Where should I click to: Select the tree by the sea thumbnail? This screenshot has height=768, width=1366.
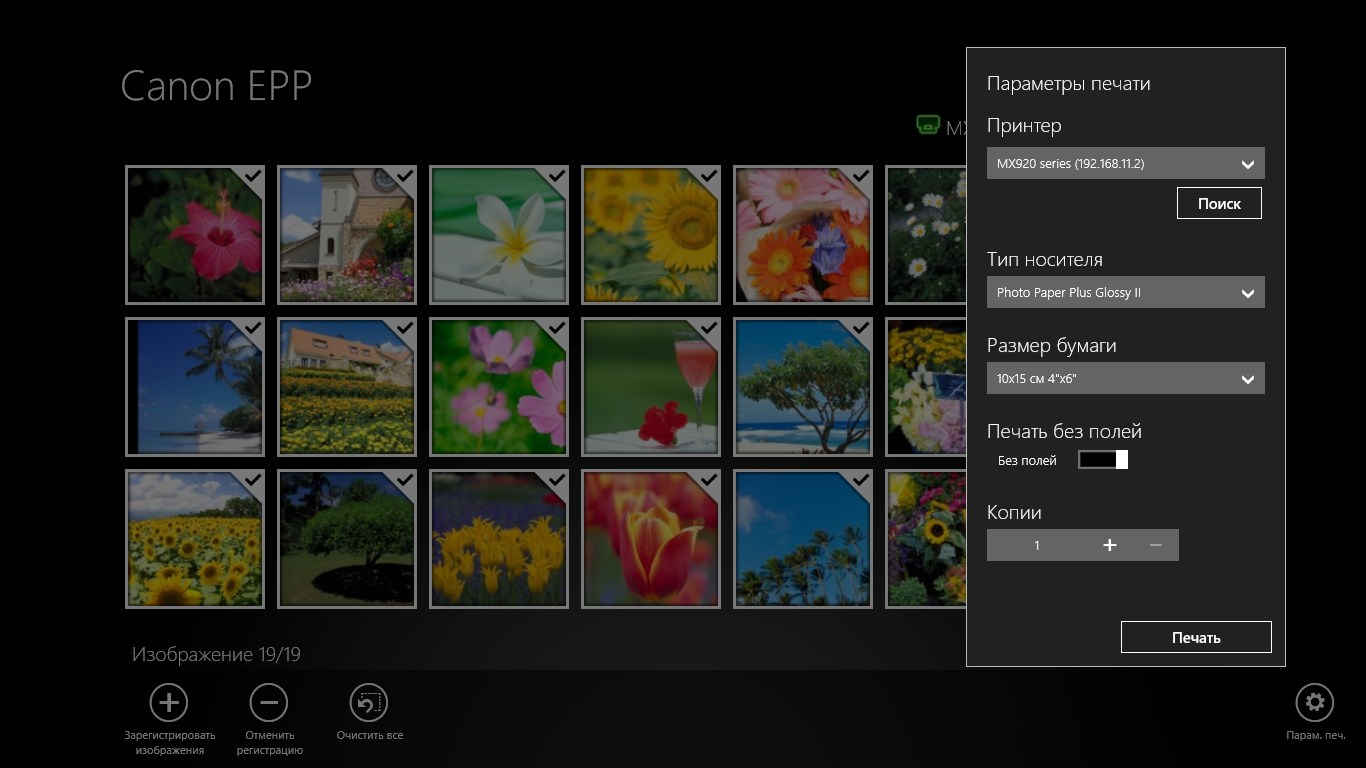coord(803,387)
